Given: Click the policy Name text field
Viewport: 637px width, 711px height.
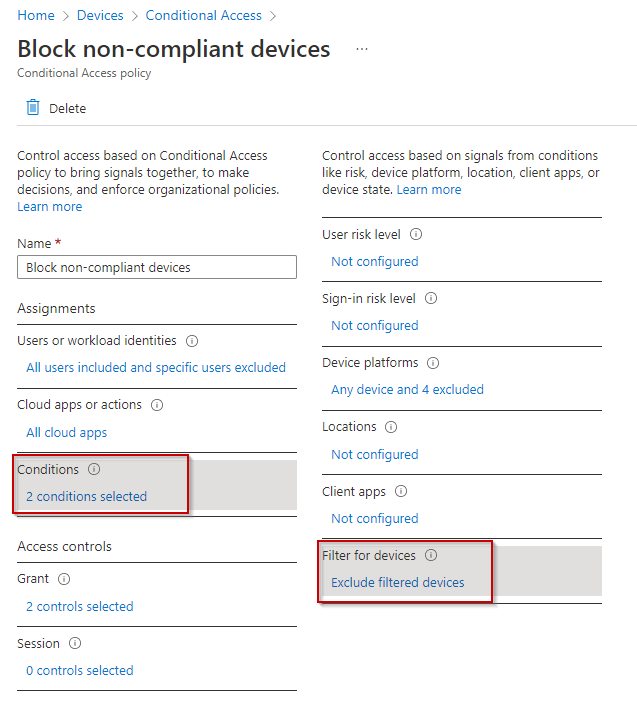Looking at the screenshot, I should point(157,267).
